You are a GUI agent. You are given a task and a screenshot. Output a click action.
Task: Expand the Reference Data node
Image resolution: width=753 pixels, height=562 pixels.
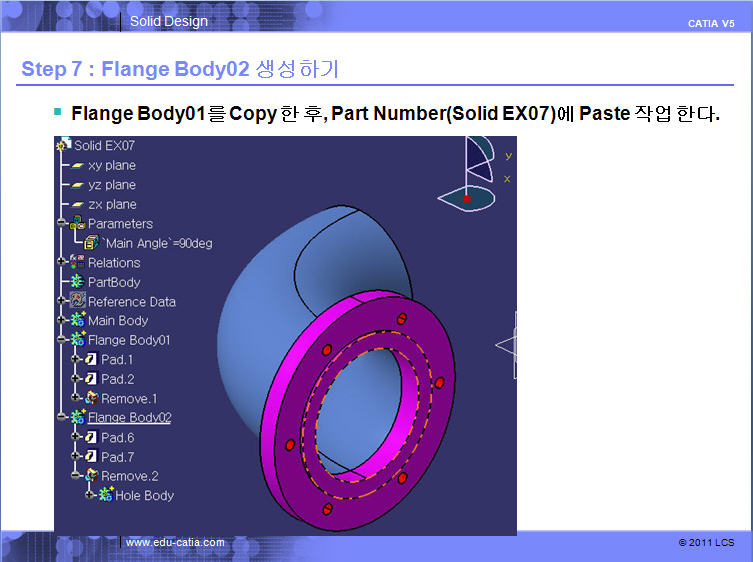point(61,301)
